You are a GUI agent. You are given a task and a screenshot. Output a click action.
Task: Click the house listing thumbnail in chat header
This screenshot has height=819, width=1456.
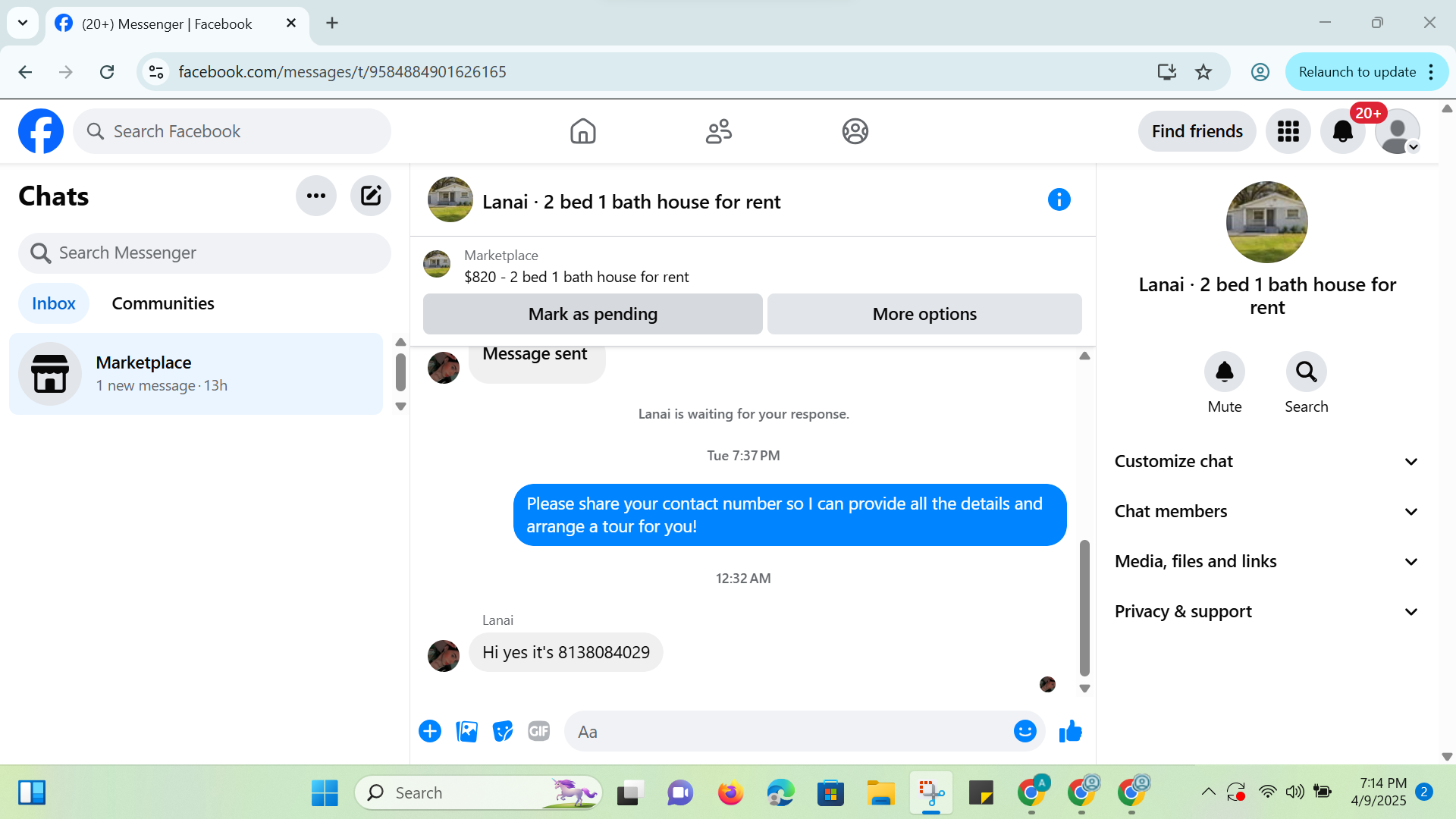coord(450,199)
